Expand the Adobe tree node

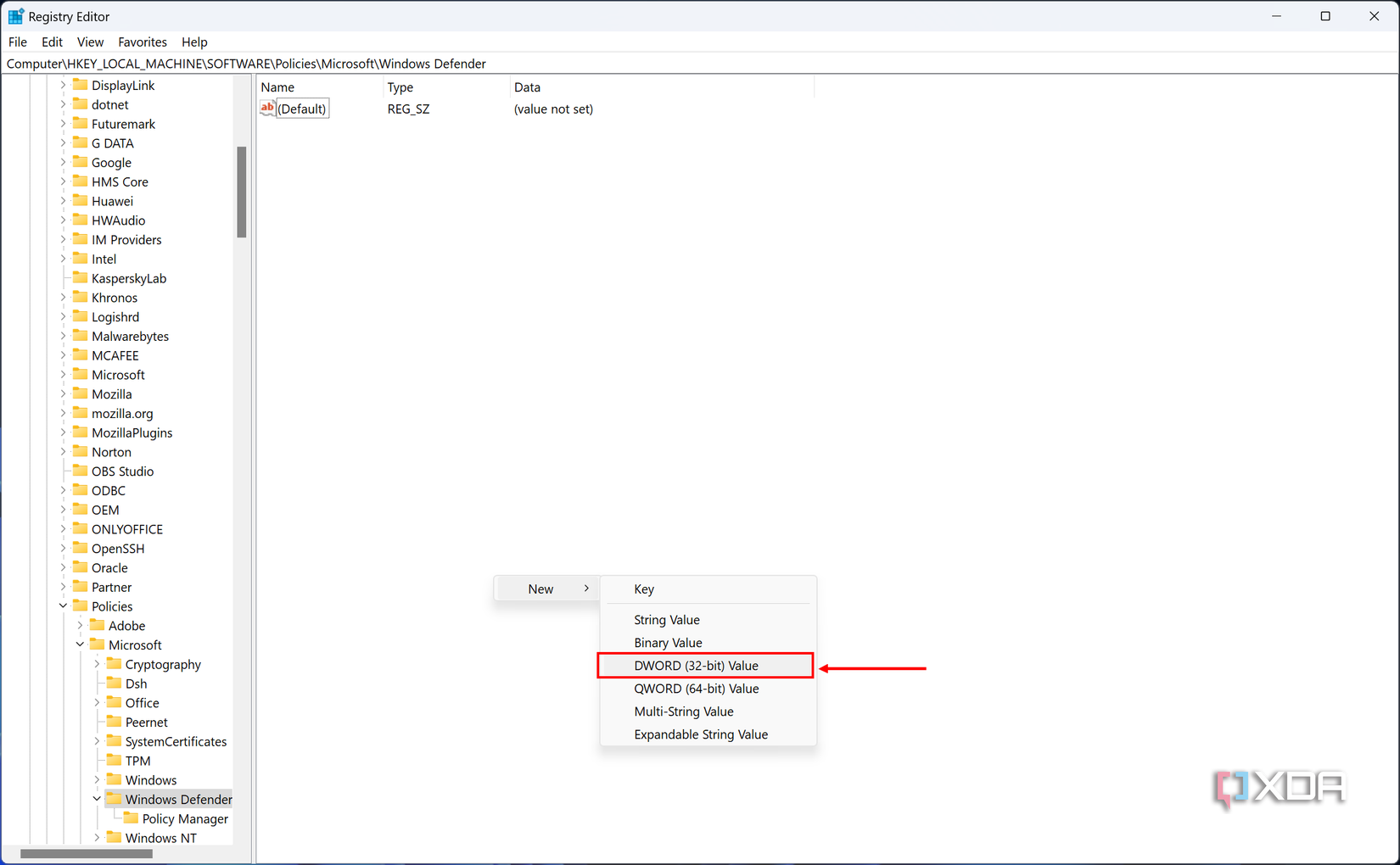point(80,625)
